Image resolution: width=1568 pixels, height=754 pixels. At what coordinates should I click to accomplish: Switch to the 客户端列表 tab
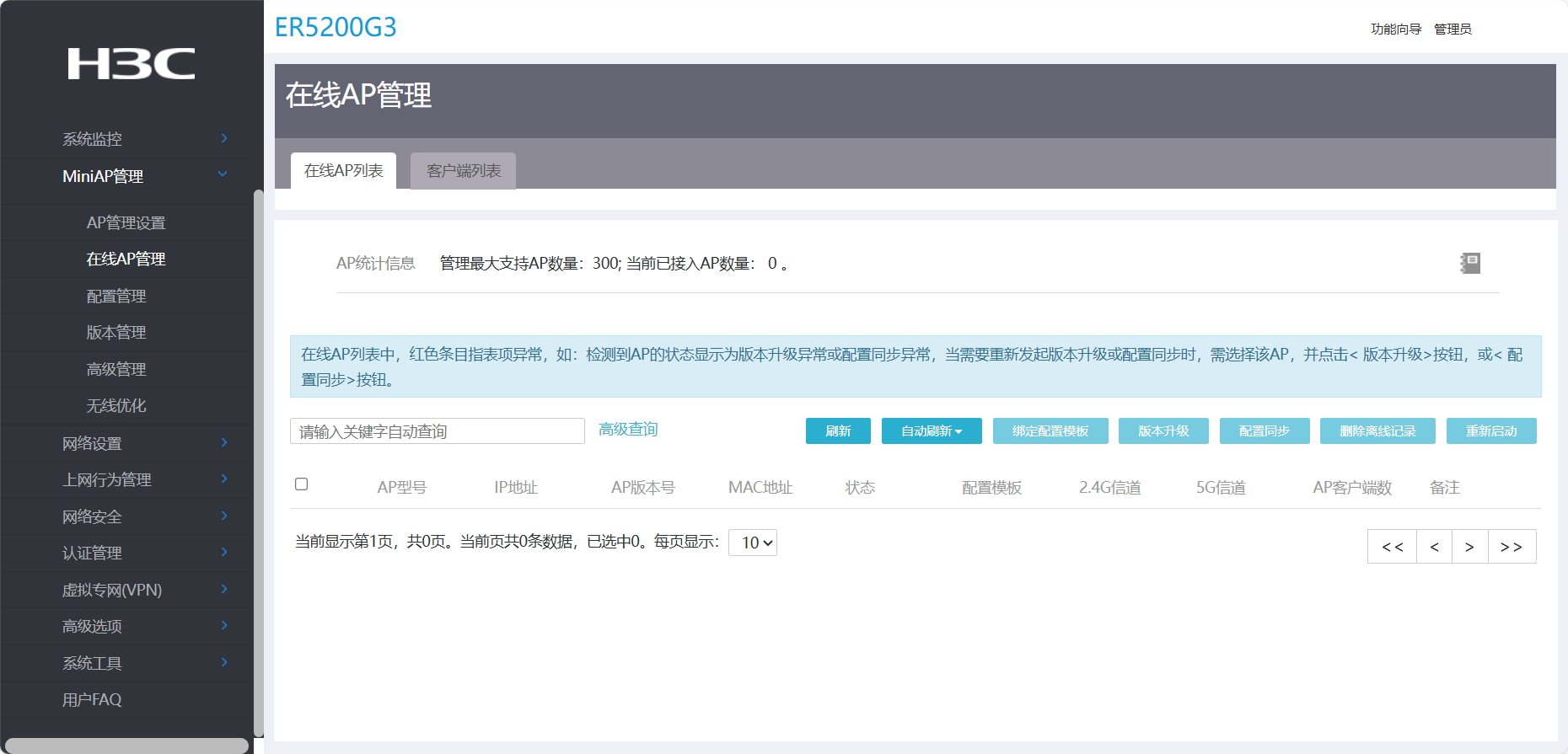[463, 171]
